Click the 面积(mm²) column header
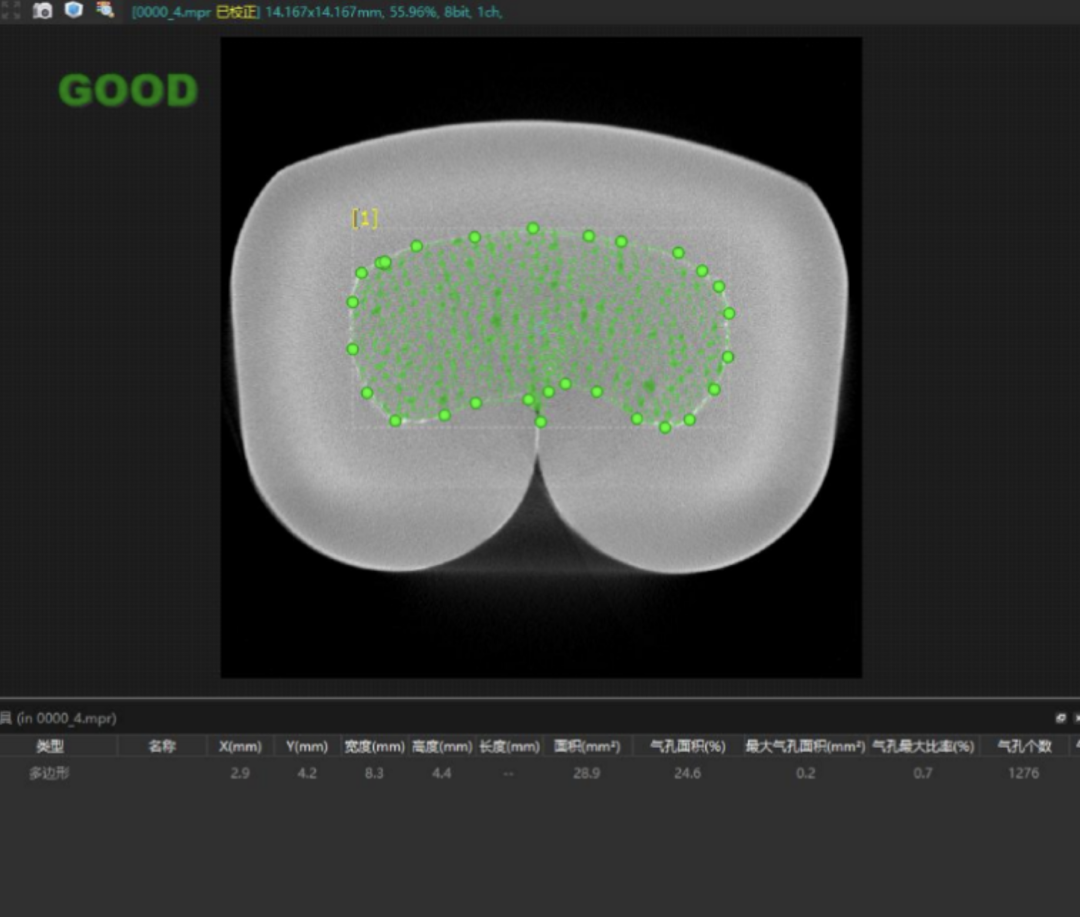Viewport: 1080px width, 917px height. tap(587, 746)
